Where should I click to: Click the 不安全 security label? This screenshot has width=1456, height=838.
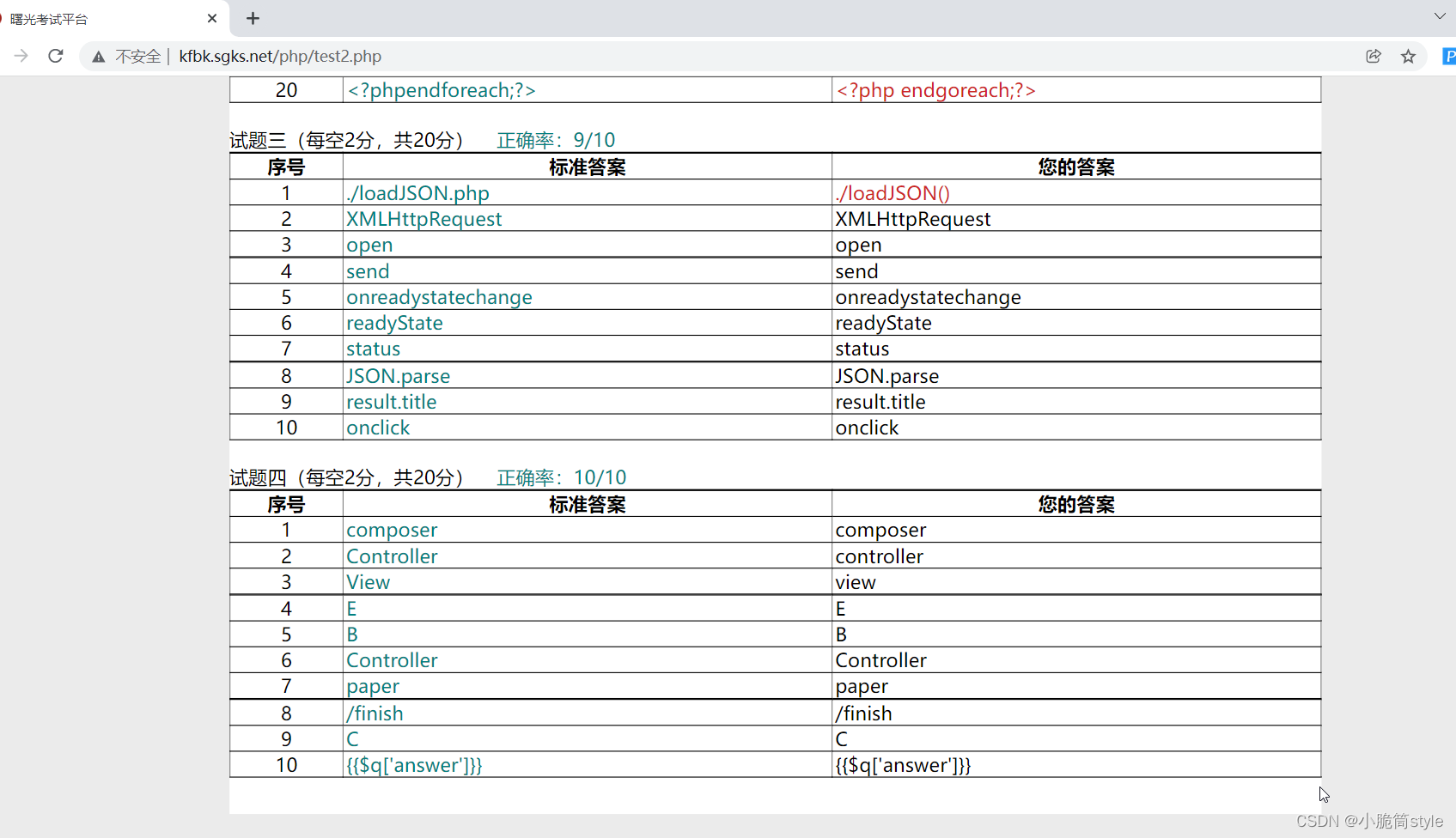pyautogui.click(x=138, y=56)
